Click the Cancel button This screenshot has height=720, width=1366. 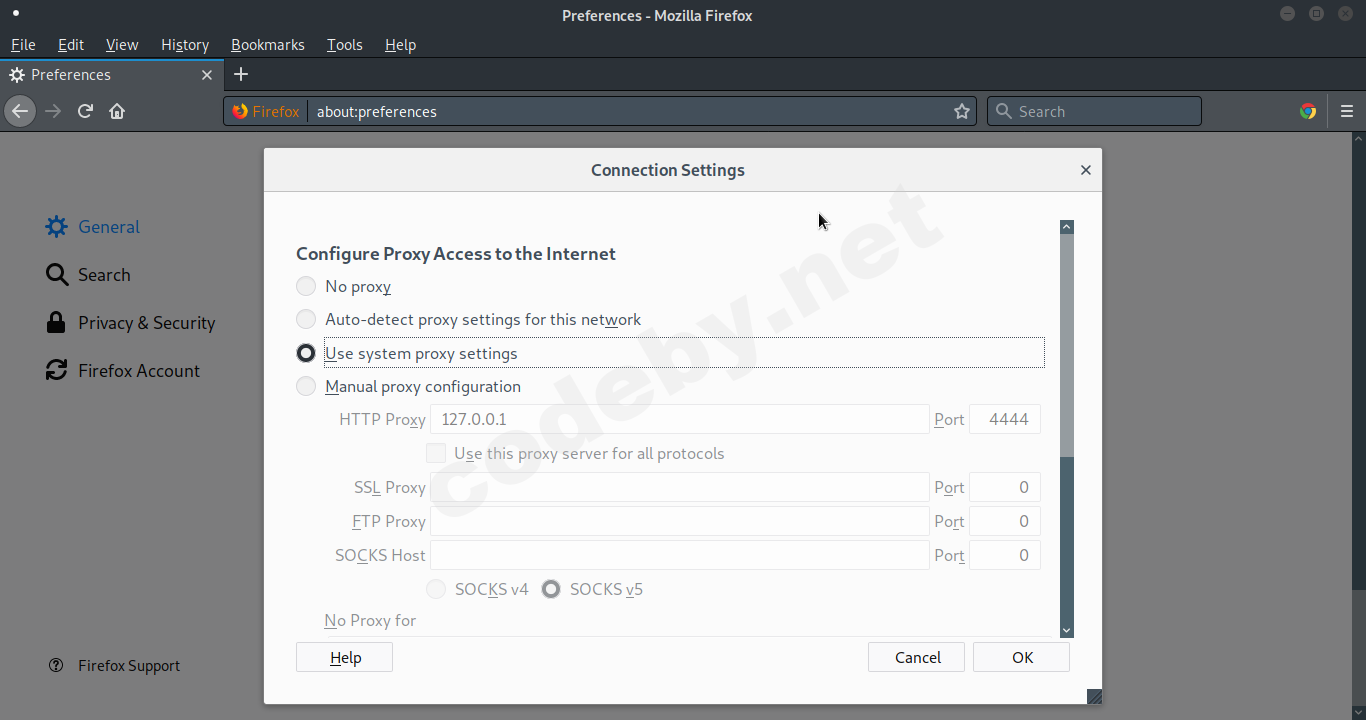917,657
